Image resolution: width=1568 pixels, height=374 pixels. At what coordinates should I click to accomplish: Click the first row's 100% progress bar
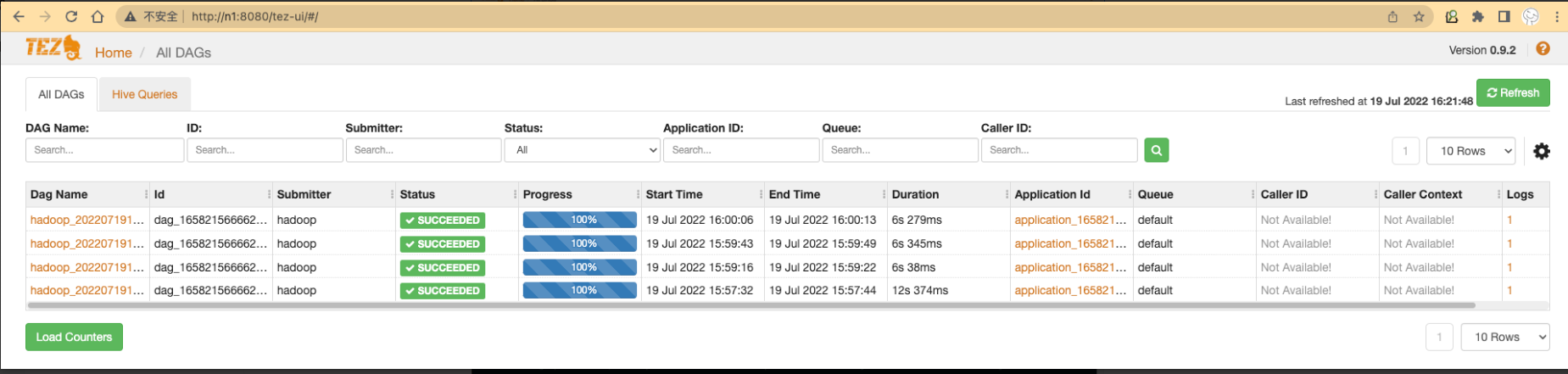coord(579,220)
